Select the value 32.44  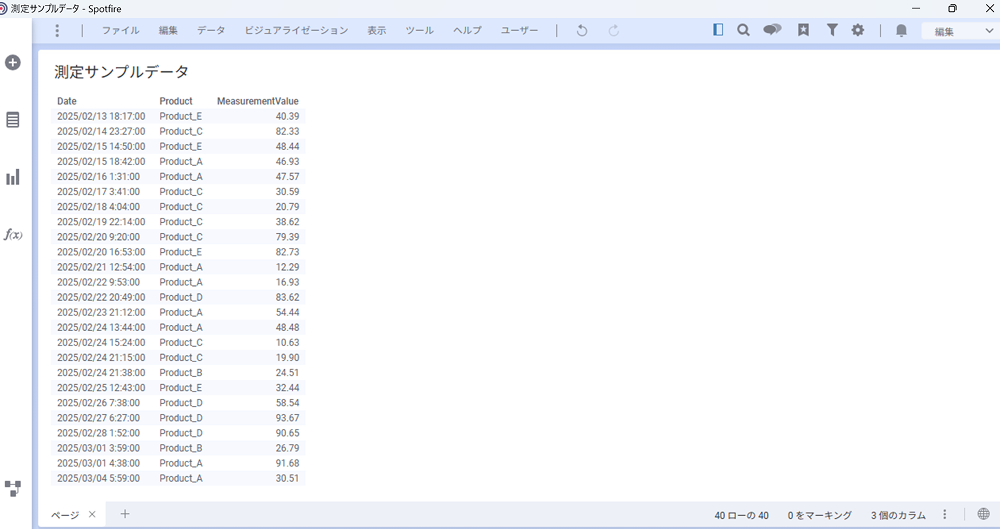(x=287, y=388)
